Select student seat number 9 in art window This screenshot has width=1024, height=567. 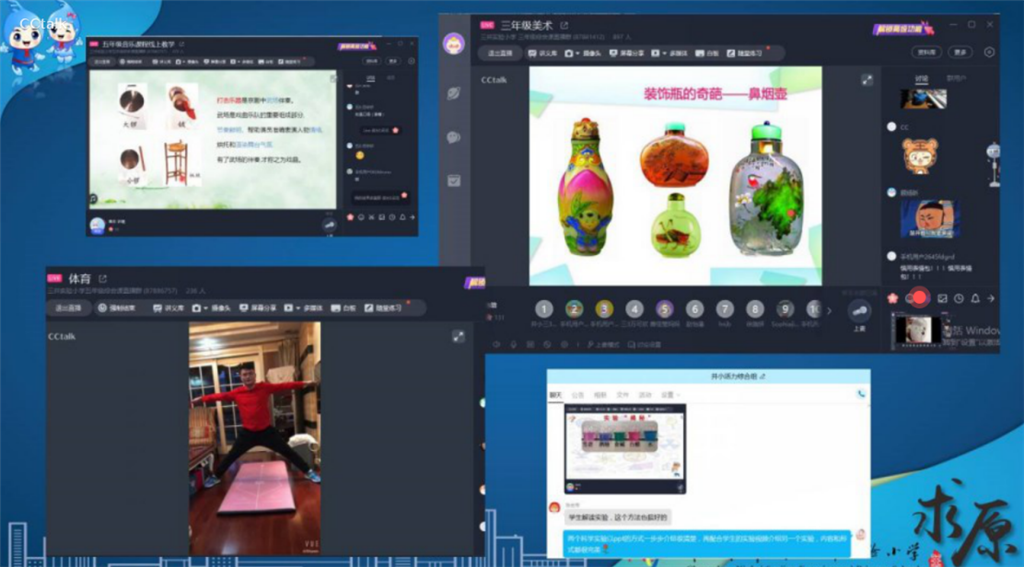point(784,308)
